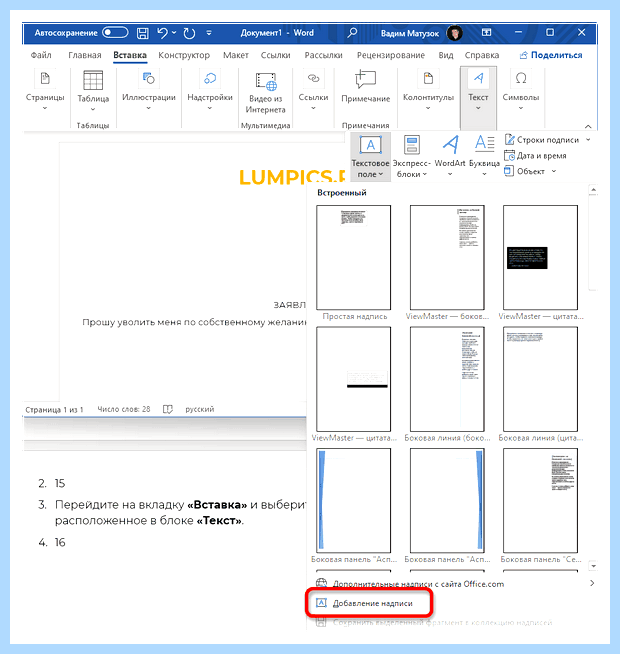Click gallery scroll down arrow
620x654 pixels.
pos(593,566)
